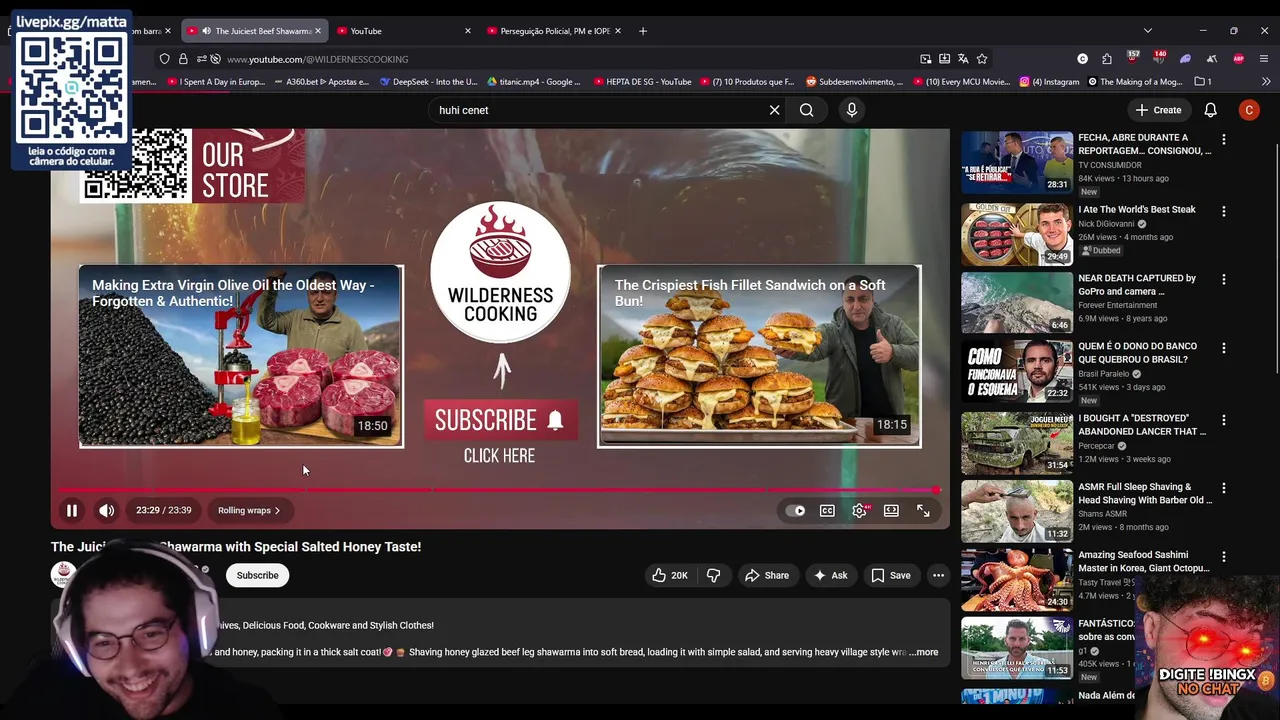1280x720 pixels.
Task: Open the ASMR Full Sleep Shaving video
Action: (x=1017, y=511)
